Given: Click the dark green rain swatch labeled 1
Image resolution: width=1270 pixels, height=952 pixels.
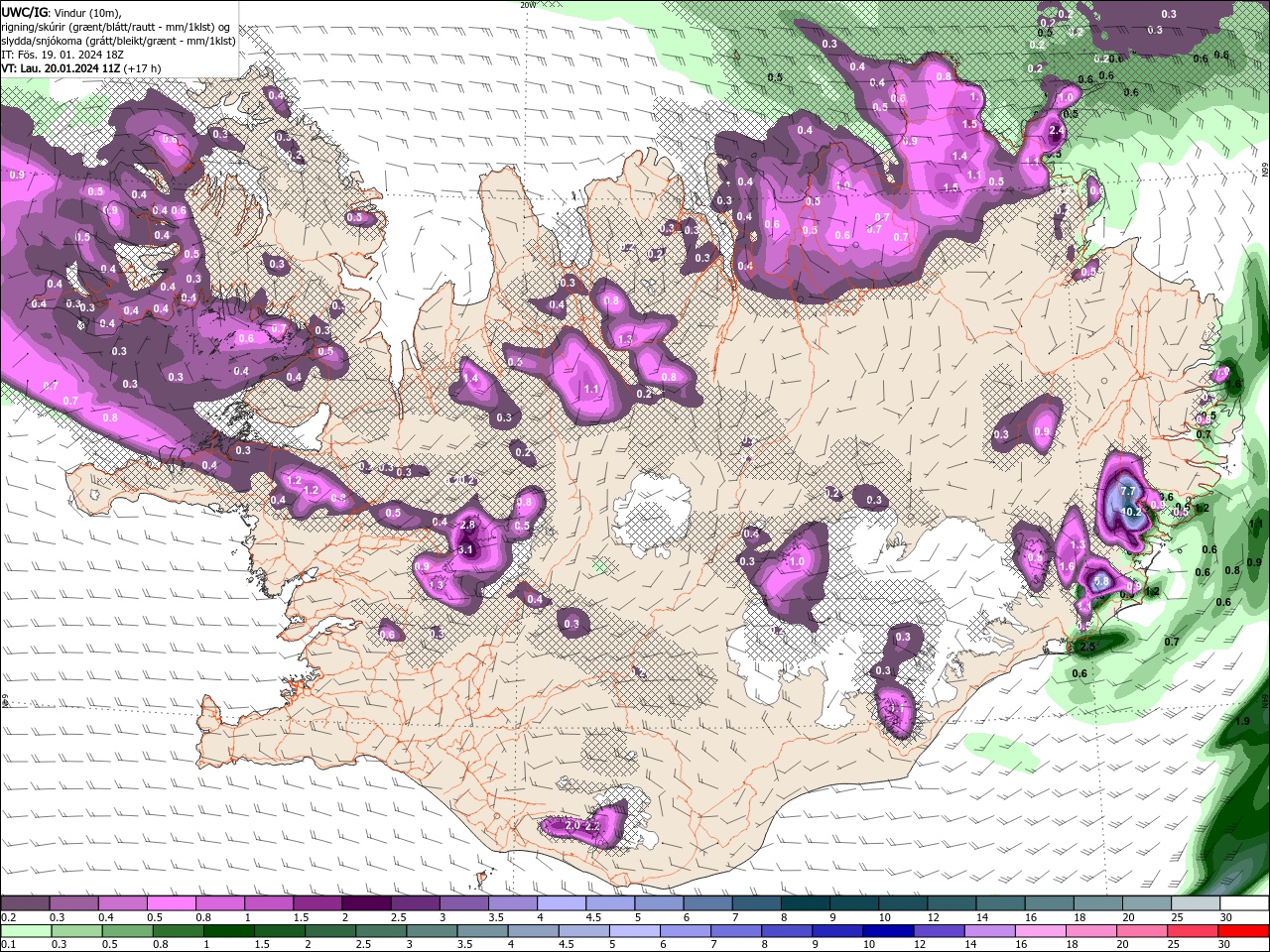Looking at the screenshot, I should (228, 931).
